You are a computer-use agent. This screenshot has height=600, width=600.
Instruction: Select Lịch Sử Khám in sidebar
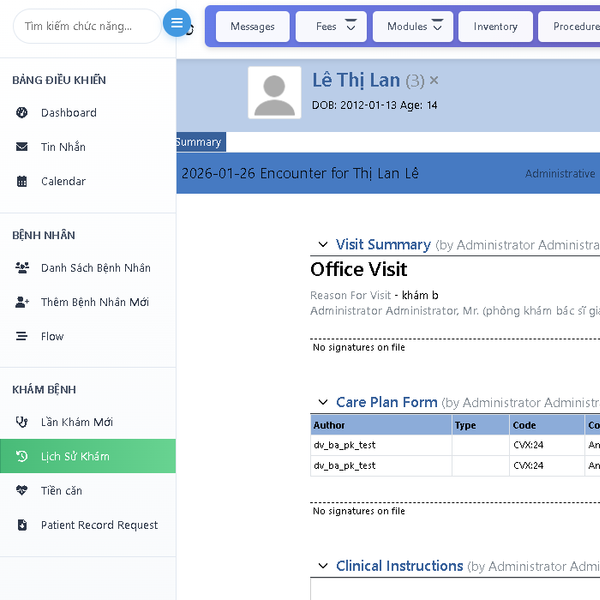[75, 456]
